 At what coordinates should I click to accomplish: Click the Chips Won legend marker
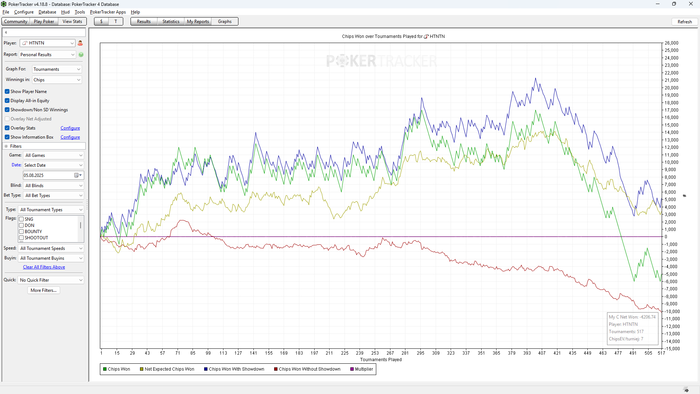(105, 369)
